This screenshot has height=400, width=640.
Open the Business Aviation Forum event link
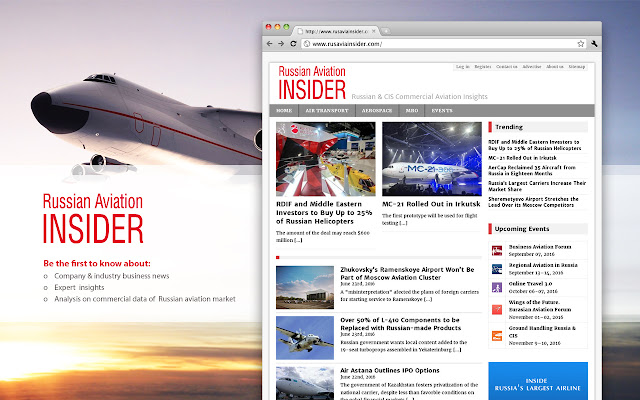[x=540, y=247]
